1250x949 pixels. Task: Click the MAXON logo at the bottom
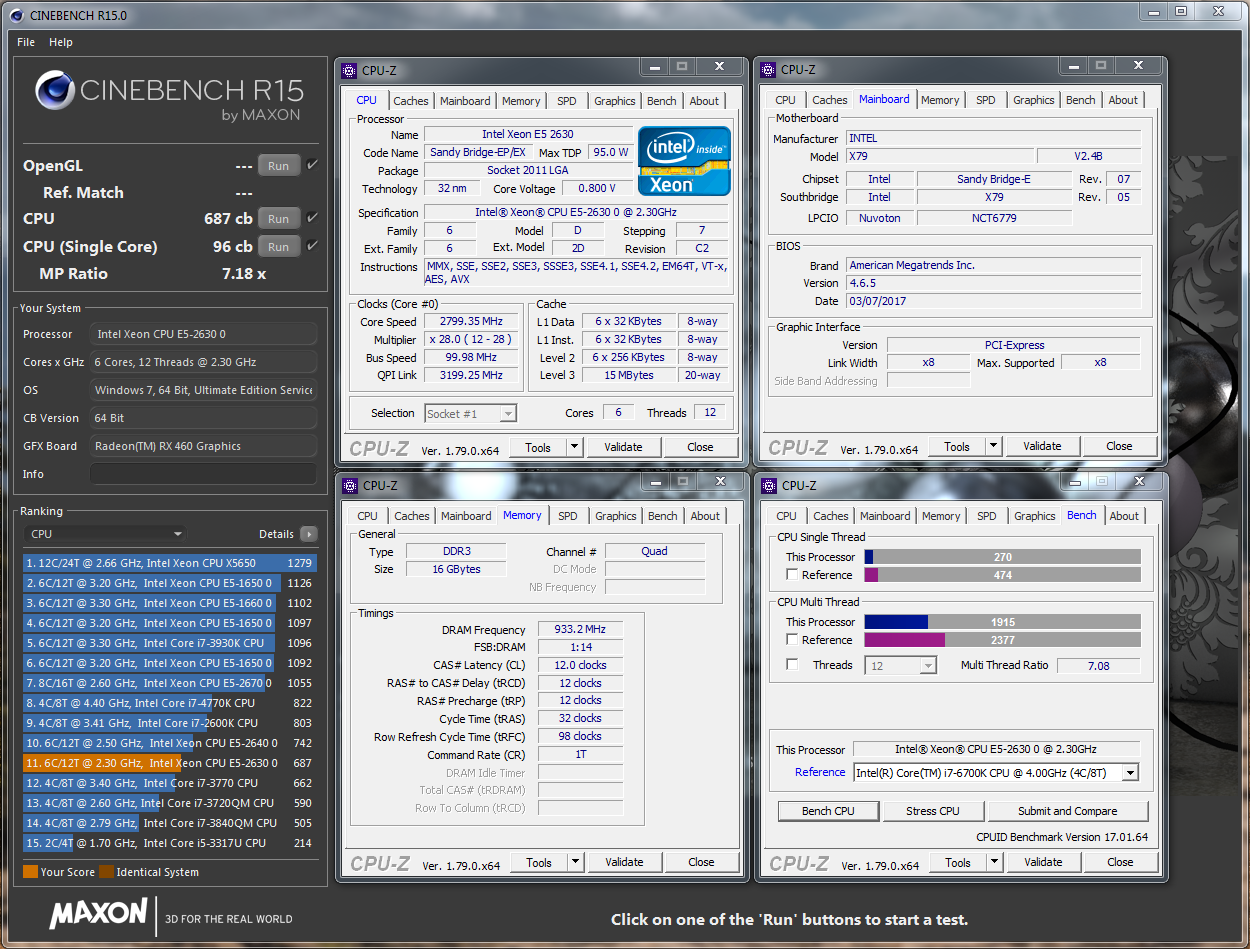click(98, 913)
